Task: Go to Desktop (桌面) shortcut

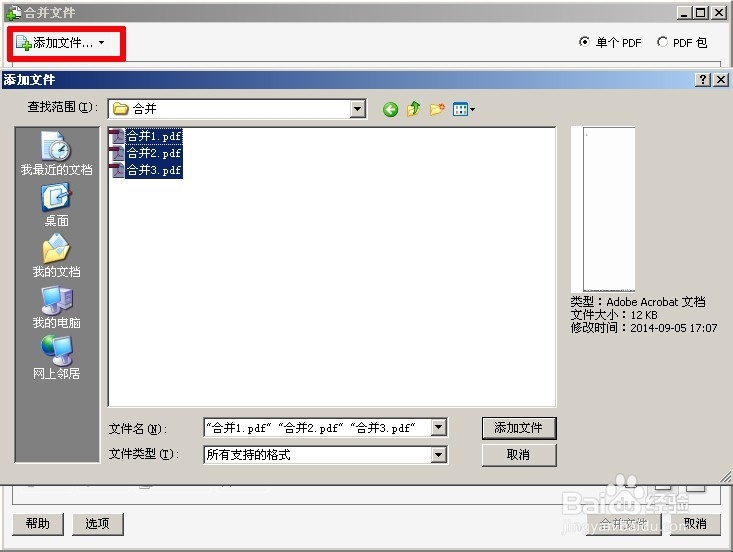Action: click(57, 205)
